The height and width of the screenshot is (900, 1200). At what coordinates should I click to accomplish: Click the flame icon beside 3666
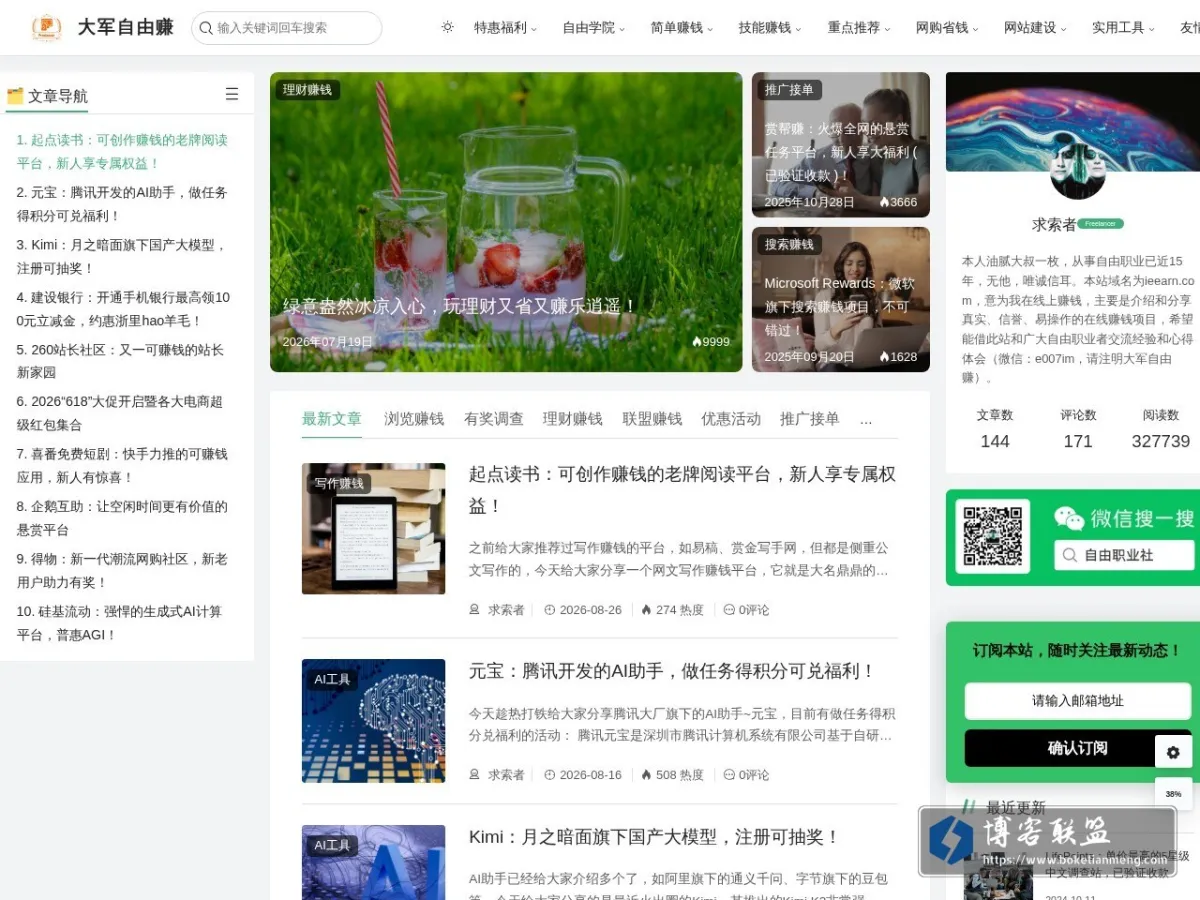884,202
